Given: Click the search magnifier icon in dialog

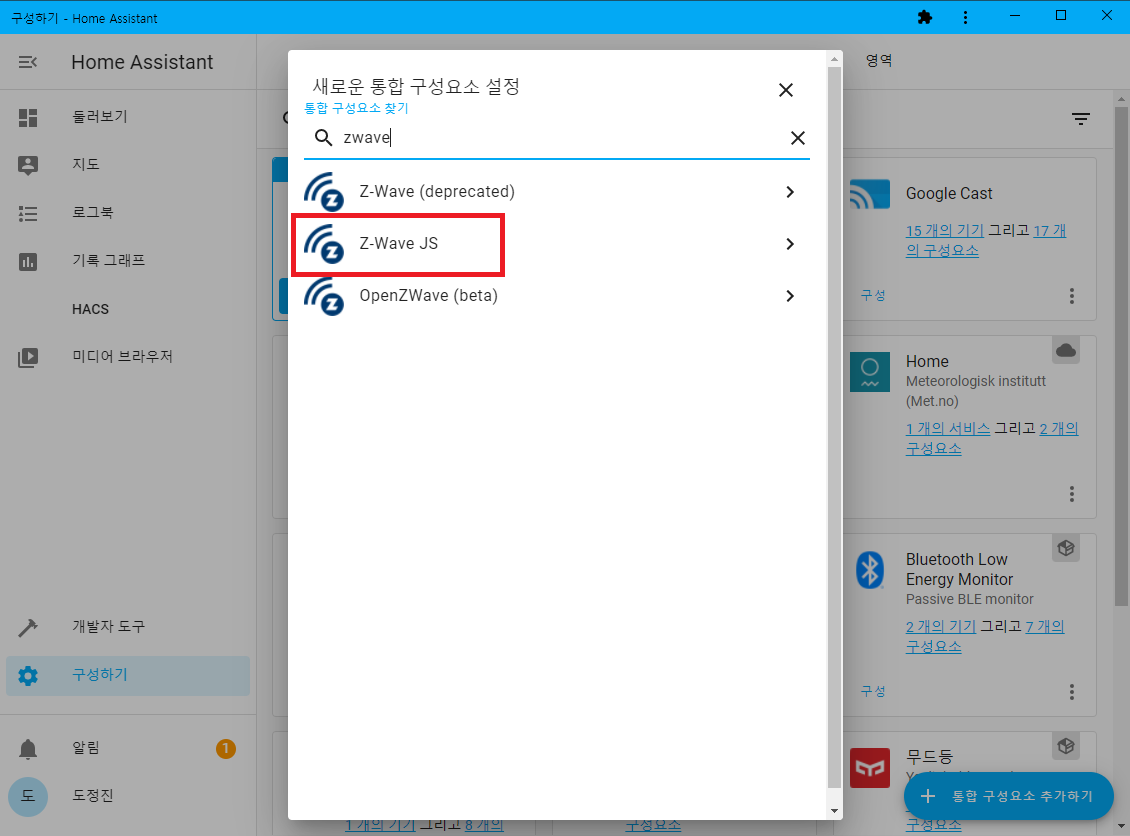Looking at the screenshot, I should (323, 138).
